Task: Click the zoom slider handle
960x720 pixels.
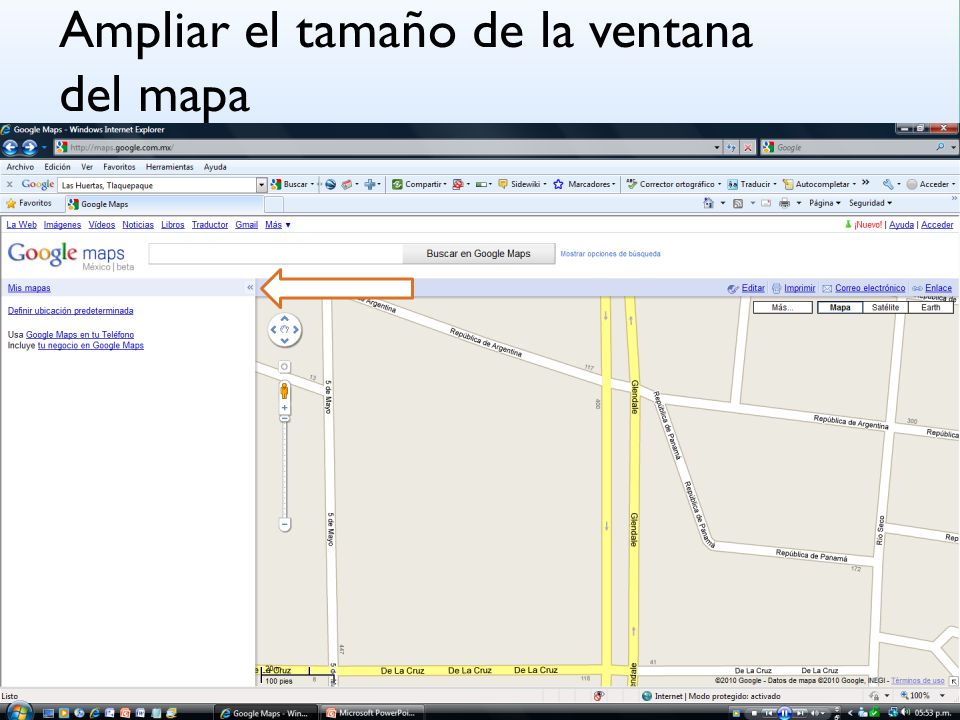Action: tap(285, 419)
